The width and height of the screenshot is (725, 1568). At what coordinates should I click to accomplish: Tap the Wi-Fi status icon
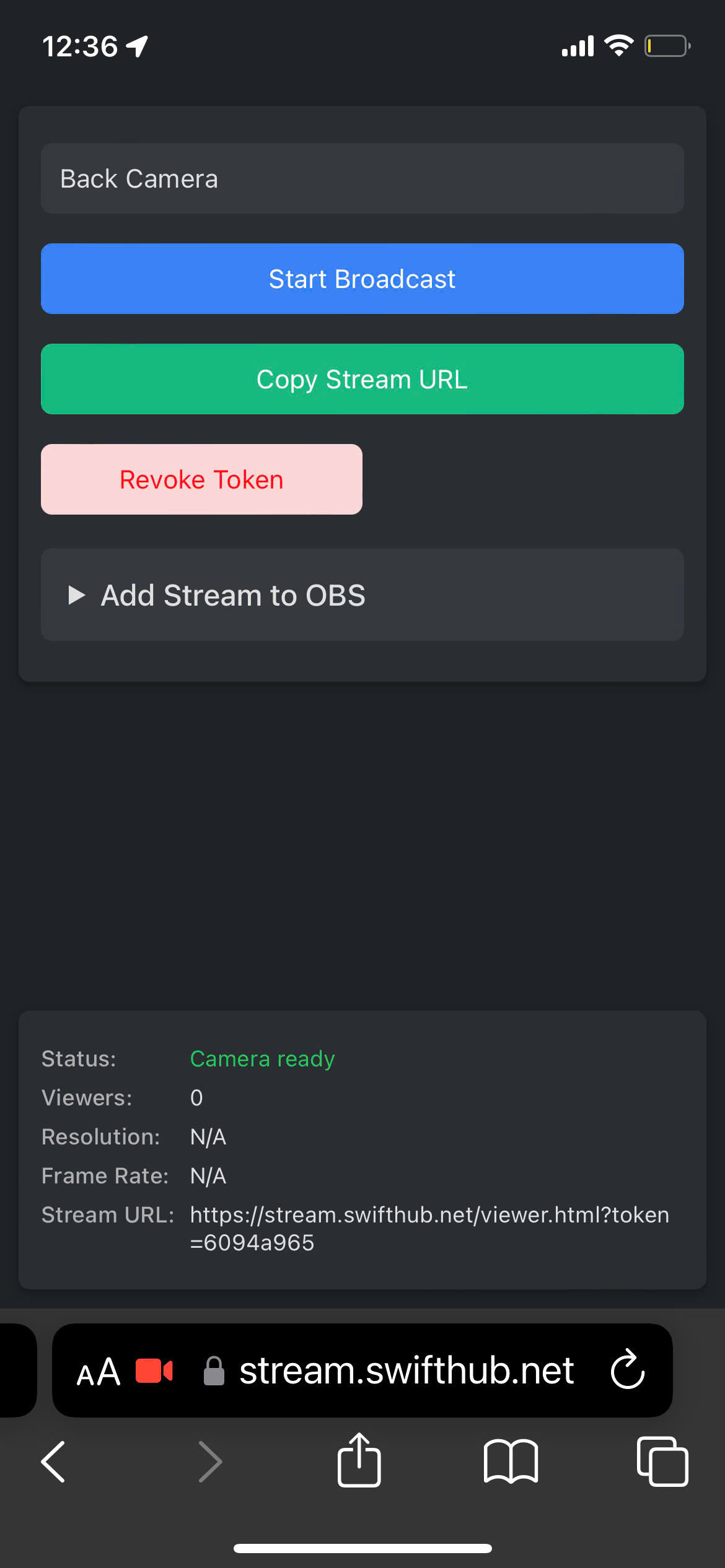click(x=618, y=46)
